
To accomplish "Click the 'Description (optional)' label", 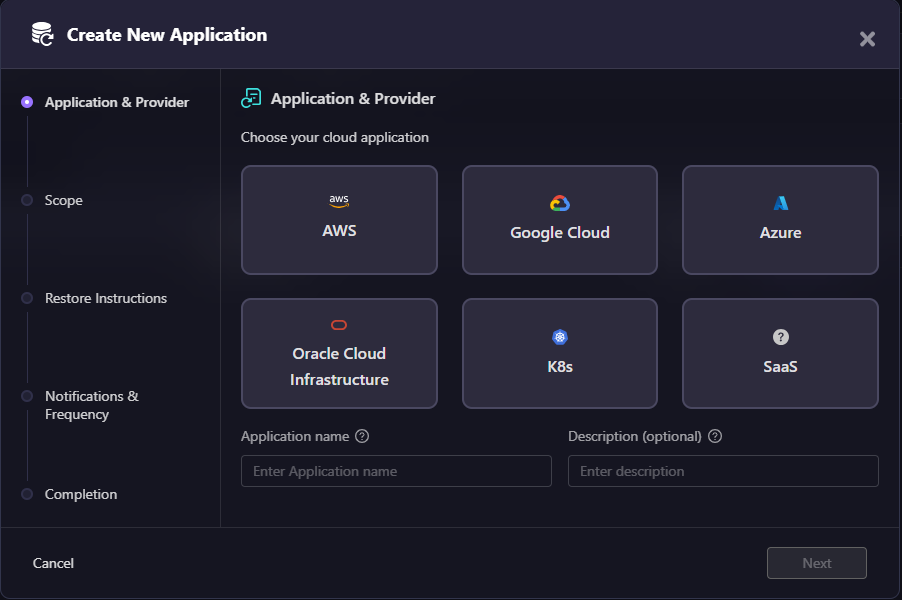I will coord(635,436).
